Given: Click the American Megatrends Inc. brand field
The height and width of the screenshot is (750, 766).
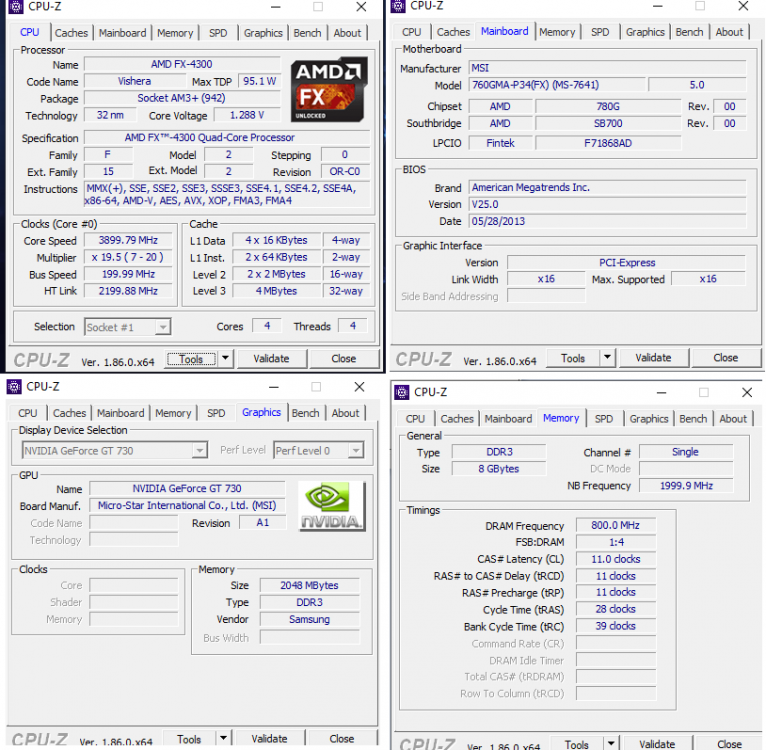Looking at the screenshot, I should tap(607, 187).
